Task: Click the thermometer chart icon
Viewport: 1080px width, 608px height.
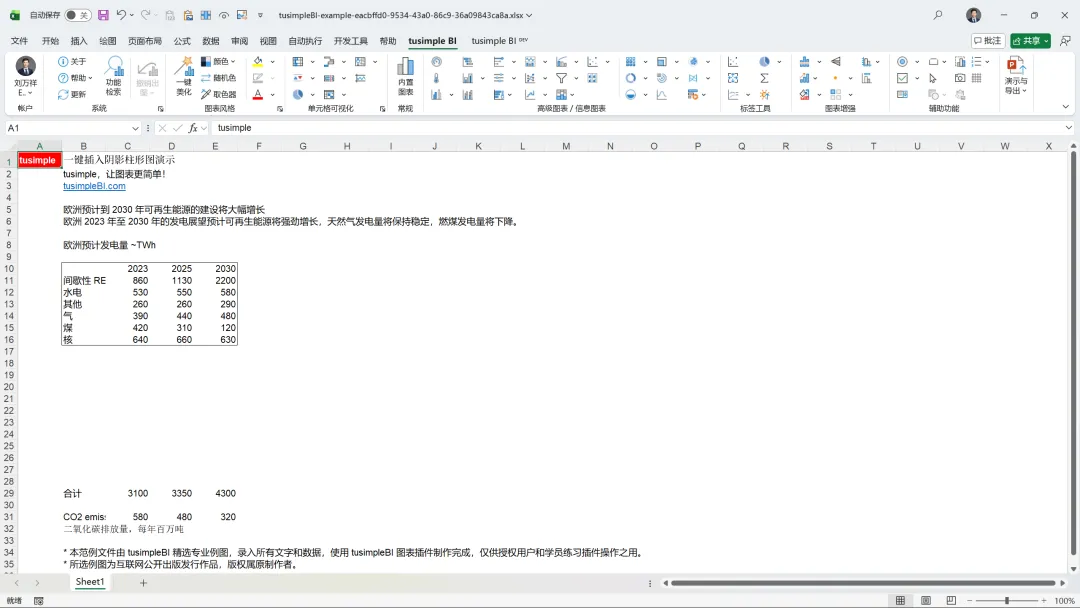Action: [436, 78]
